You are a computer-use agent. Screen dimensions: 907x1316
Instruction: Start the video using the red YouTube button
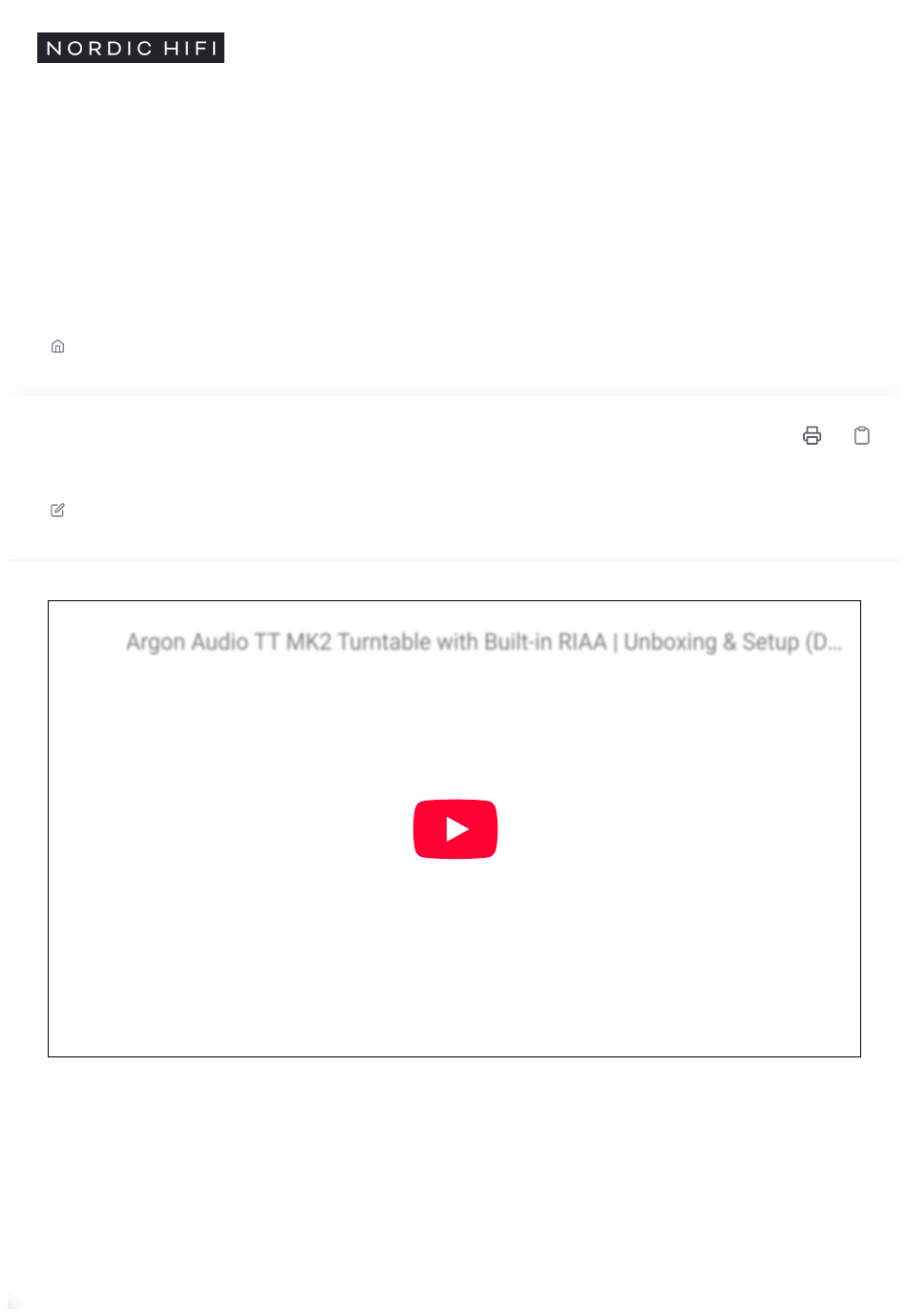[455, 829]
